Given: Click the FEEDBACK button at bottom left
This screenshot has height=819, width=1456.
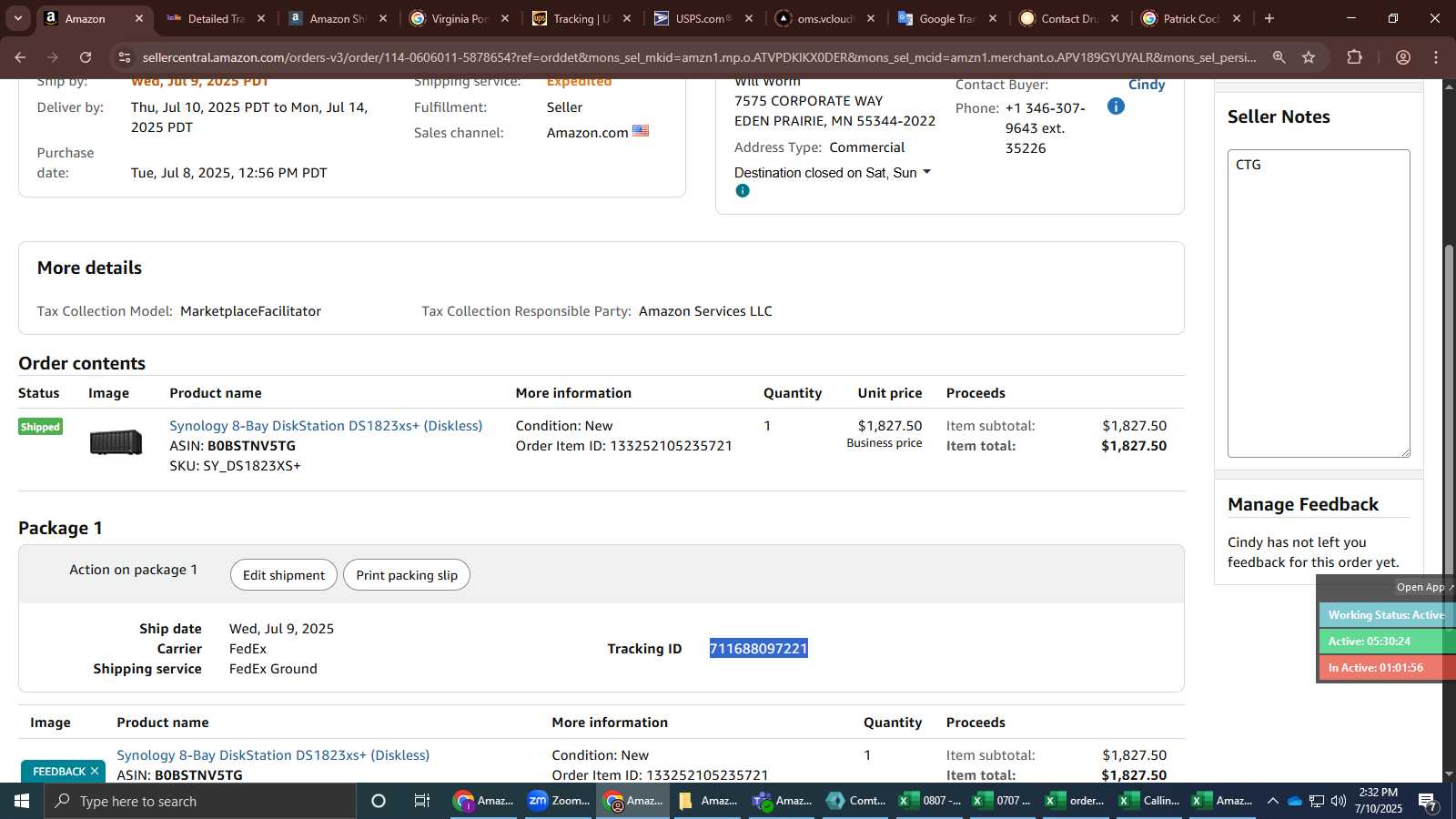Looking at the screenshot, I should coord(59,772).
